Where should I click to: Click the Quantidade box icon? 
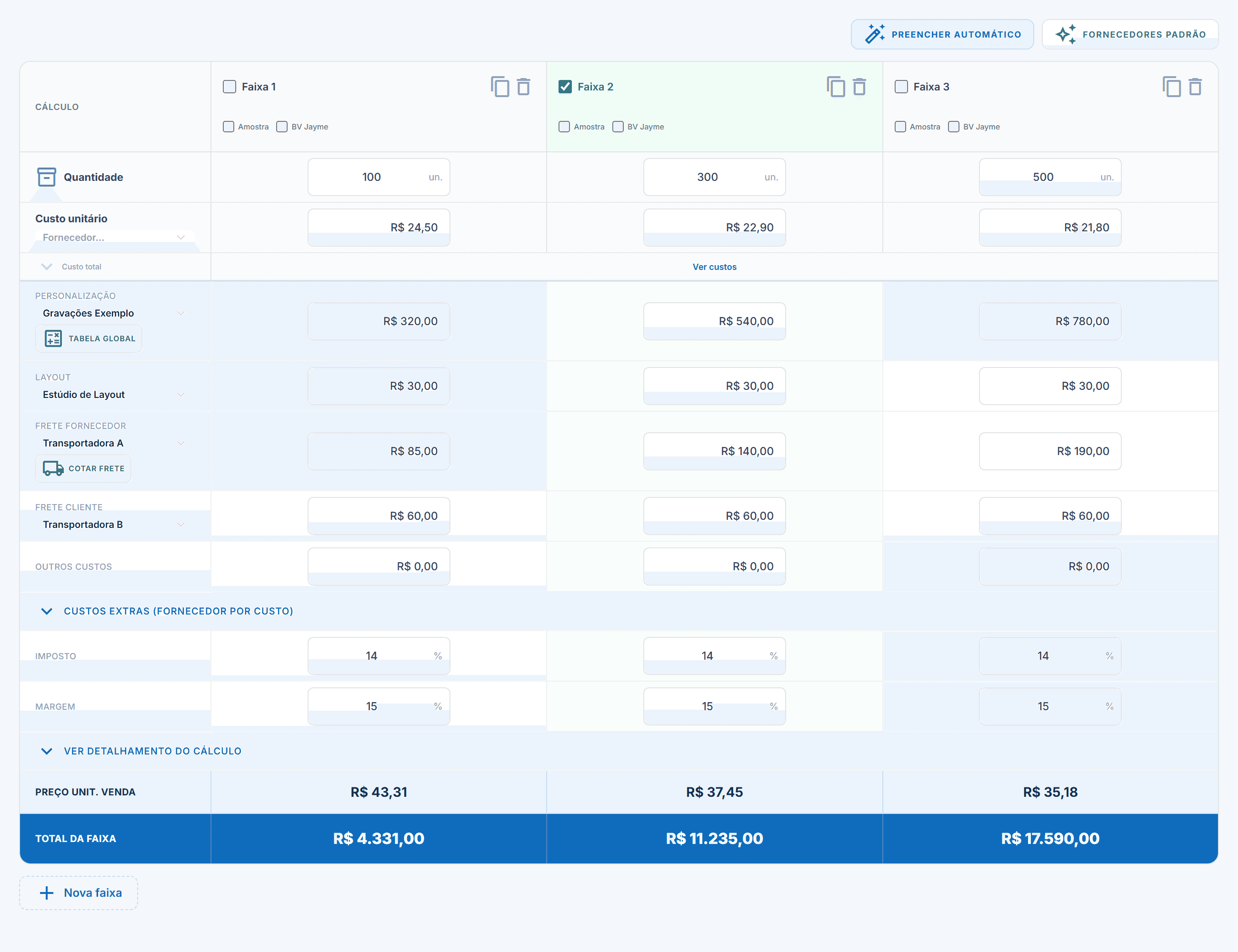47,177
